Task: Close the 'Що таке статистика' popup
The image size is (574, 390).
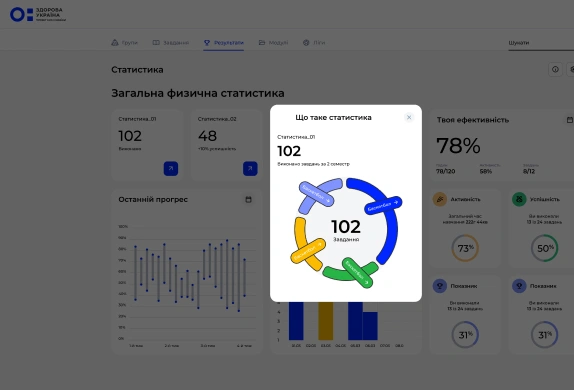Action: click(409, 117)
